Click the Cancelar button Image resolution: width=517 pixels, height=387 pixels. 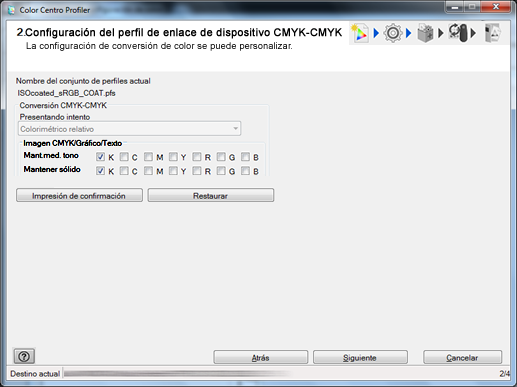462,357
